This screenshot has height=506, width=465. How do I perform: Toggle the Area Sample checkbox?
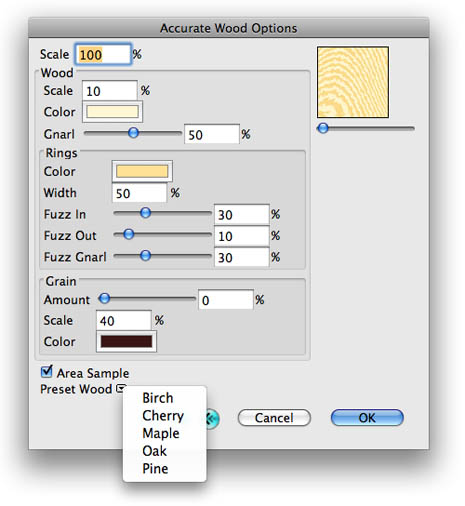click(x=46, y=372)
